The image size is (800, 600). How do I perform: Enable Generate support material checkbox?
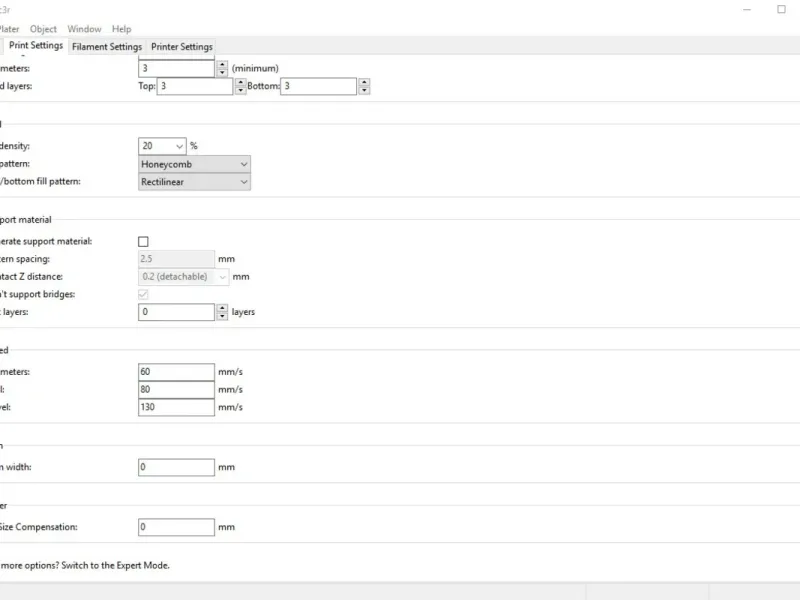143,241
